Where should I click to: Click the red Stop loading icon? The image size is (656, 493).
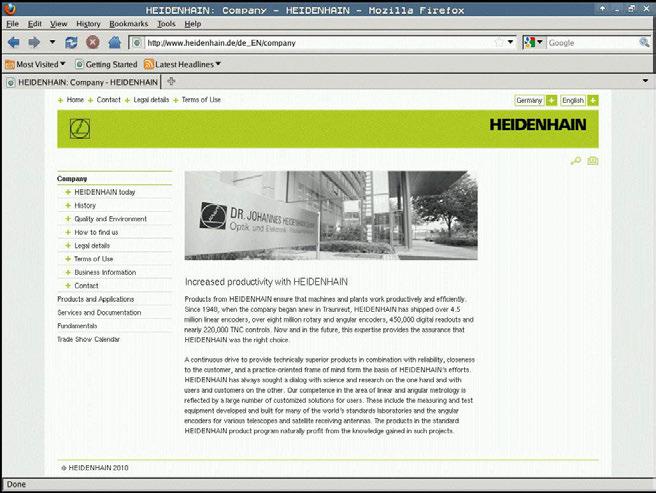[92, 42]
